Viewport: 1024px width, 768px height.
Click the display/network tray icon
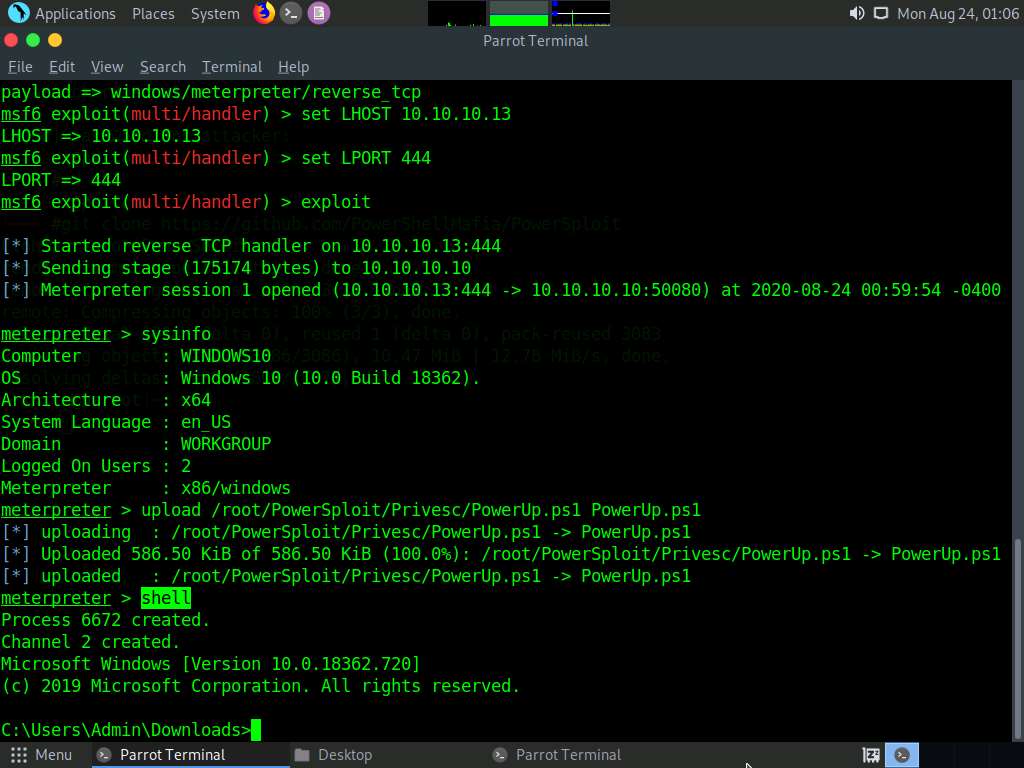[x=881, y=13]
